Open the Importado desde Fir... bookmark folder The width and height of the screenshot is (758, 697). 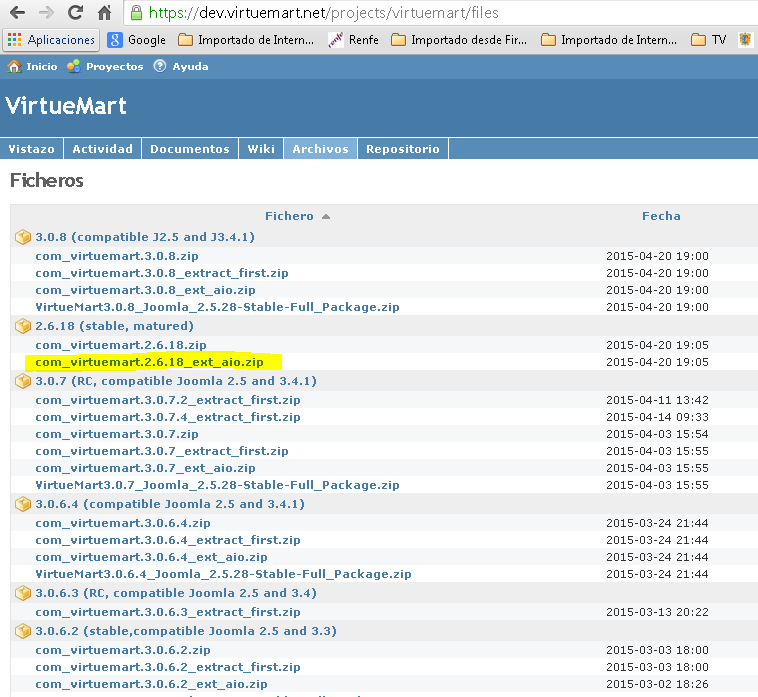(459, 40)
